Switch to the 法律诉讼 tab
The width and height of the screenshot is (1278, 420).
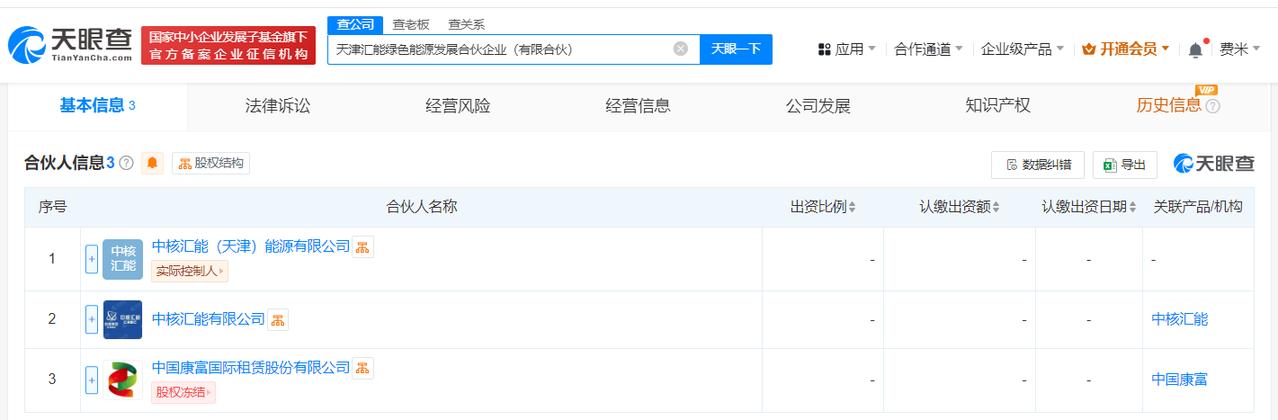[x=278, y=105]
